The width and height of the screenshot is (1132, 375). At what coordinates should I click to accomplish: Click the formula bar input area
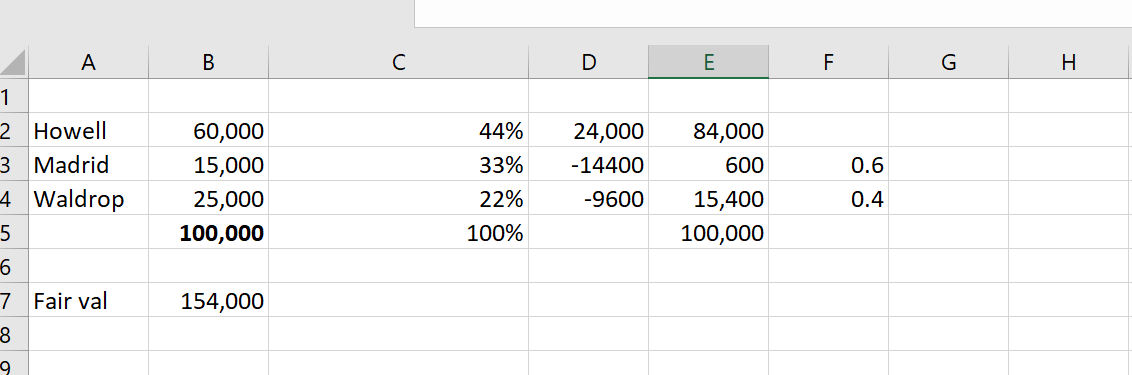point(772,13)
